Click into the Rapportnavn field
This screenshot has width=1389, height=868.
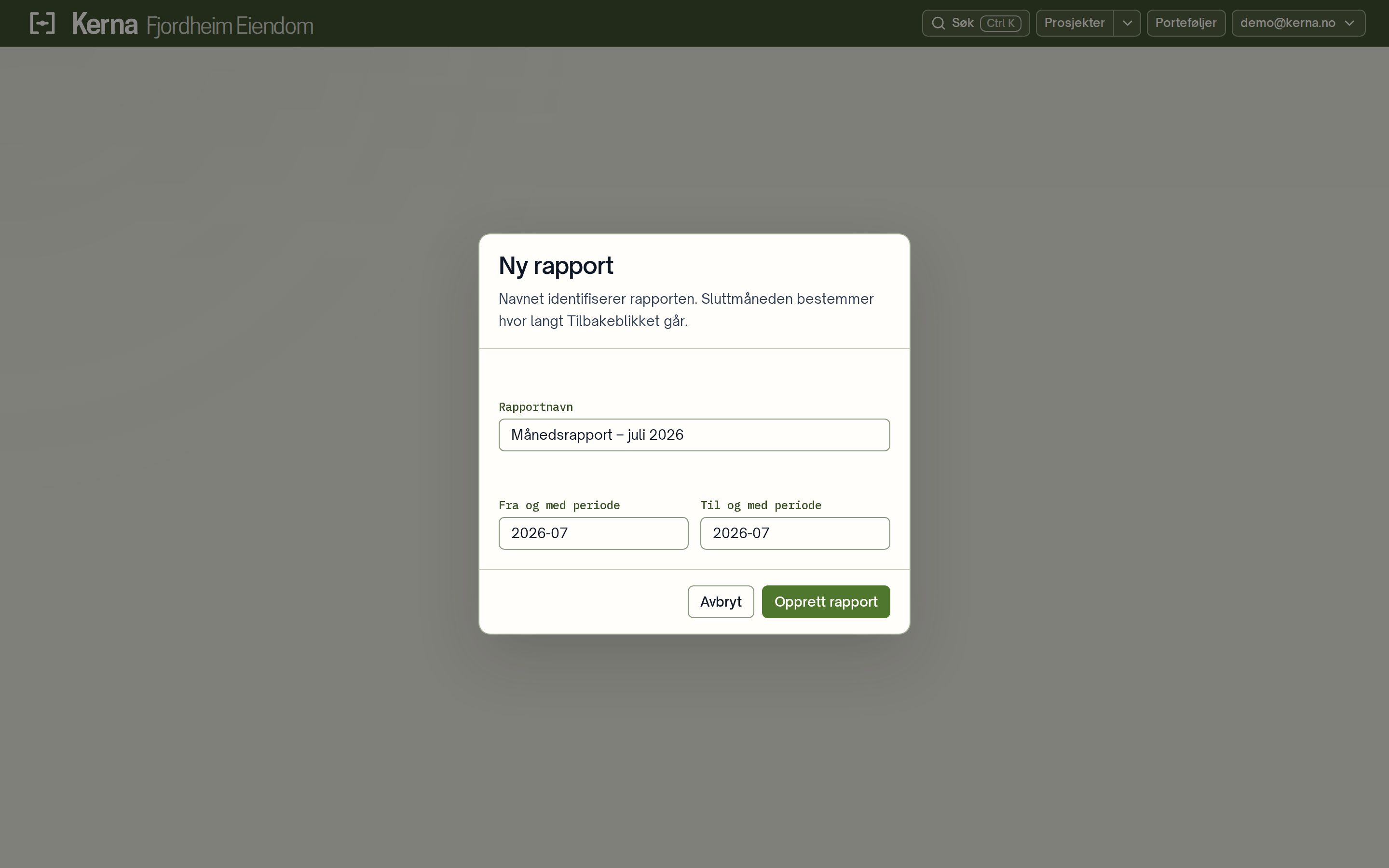point(694,434)
